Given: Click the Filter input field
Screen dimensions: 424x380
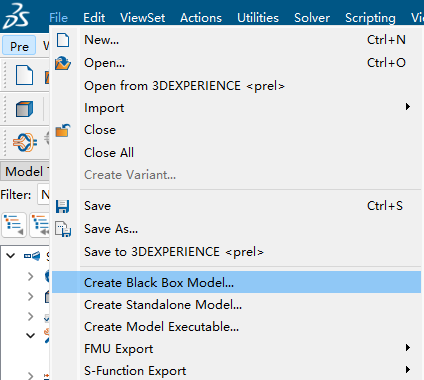Looking at the screenshot, I should click(x=43, y=194).
